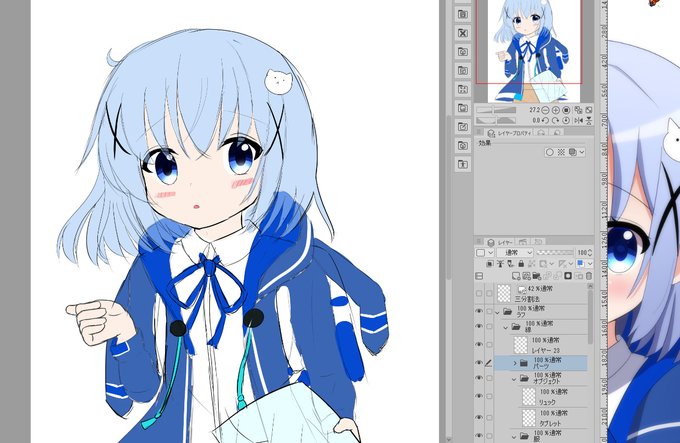Open the layer effect options dropdown arrow
The width and height of the screenshot is (680, 443).
[x=582, y=152]
